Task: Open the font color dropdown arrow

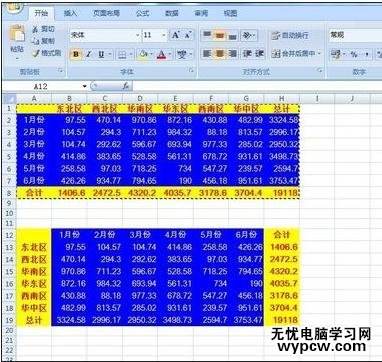Action: 170,54
